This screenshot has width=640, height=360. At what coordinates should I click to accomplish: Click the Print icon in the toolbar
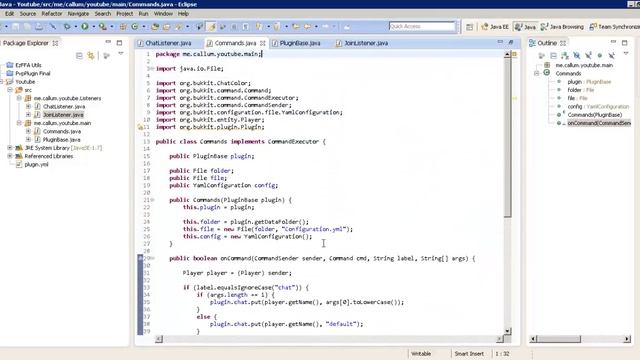[39, 27]
